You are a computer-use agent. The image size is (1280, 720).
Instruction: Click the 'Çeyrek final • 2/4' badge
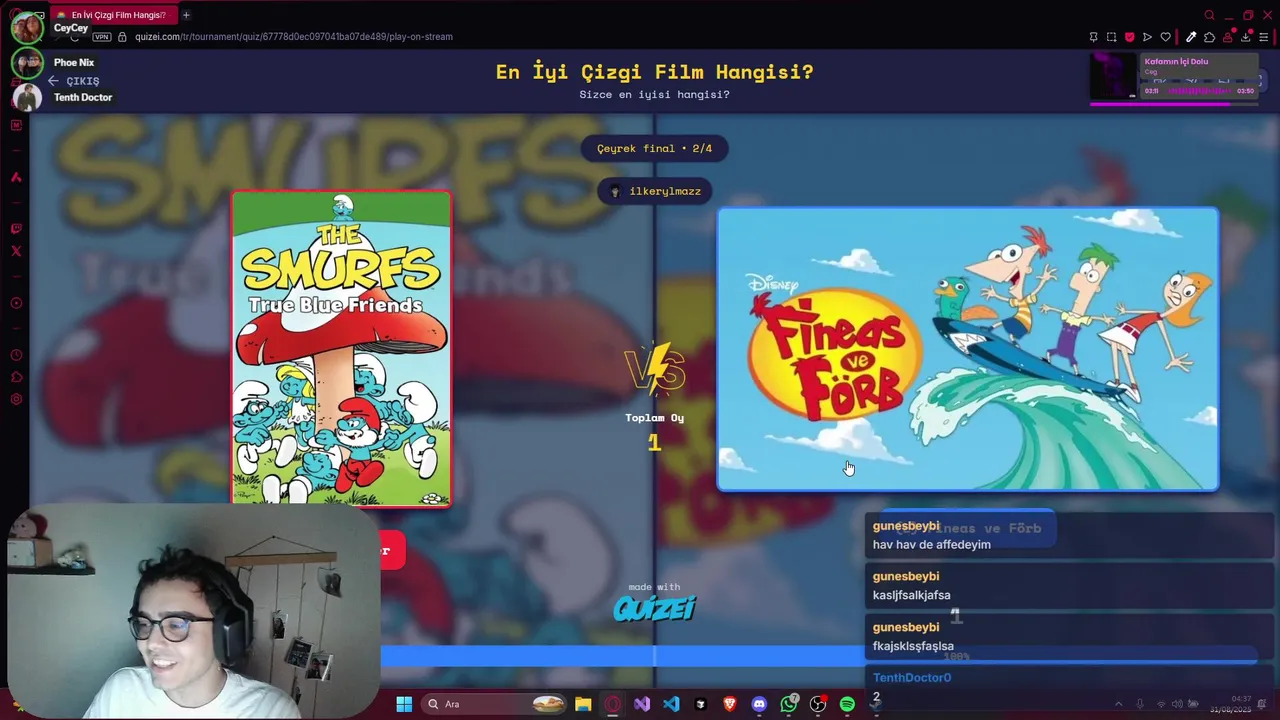tap(654, 148)
